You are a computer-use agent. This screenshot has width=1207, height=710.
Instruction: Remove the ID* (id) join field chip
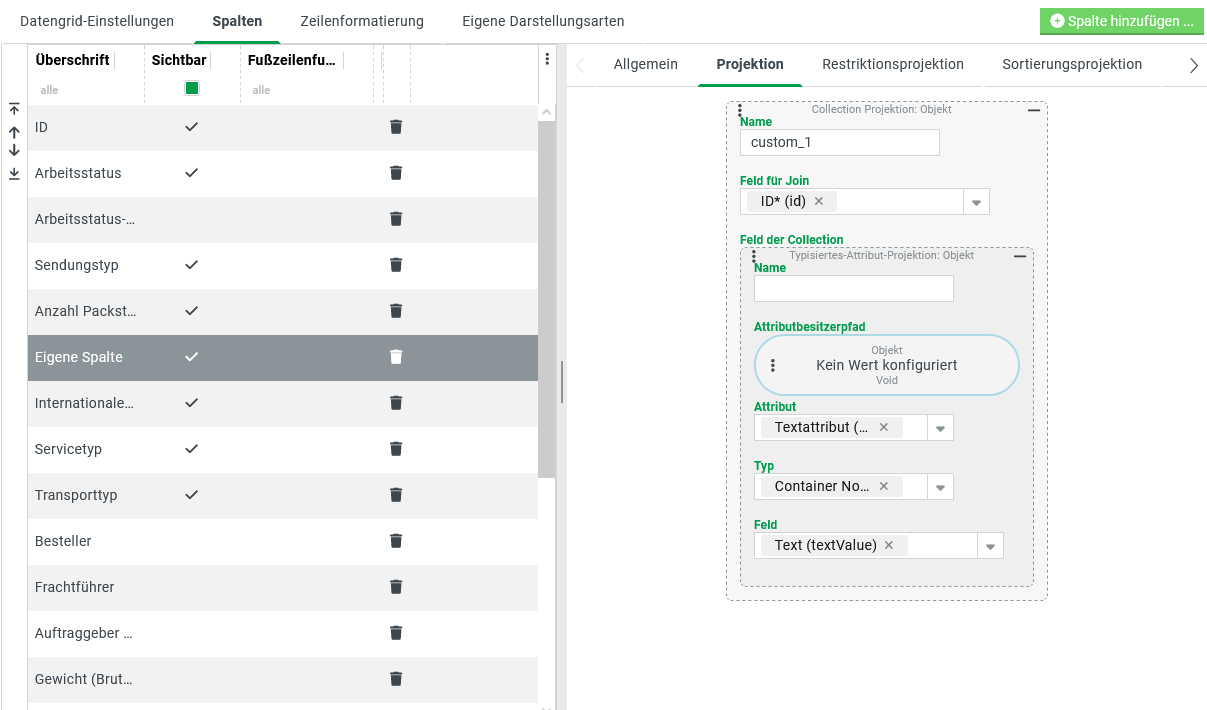pyautogui.click(x=819, y=201)
